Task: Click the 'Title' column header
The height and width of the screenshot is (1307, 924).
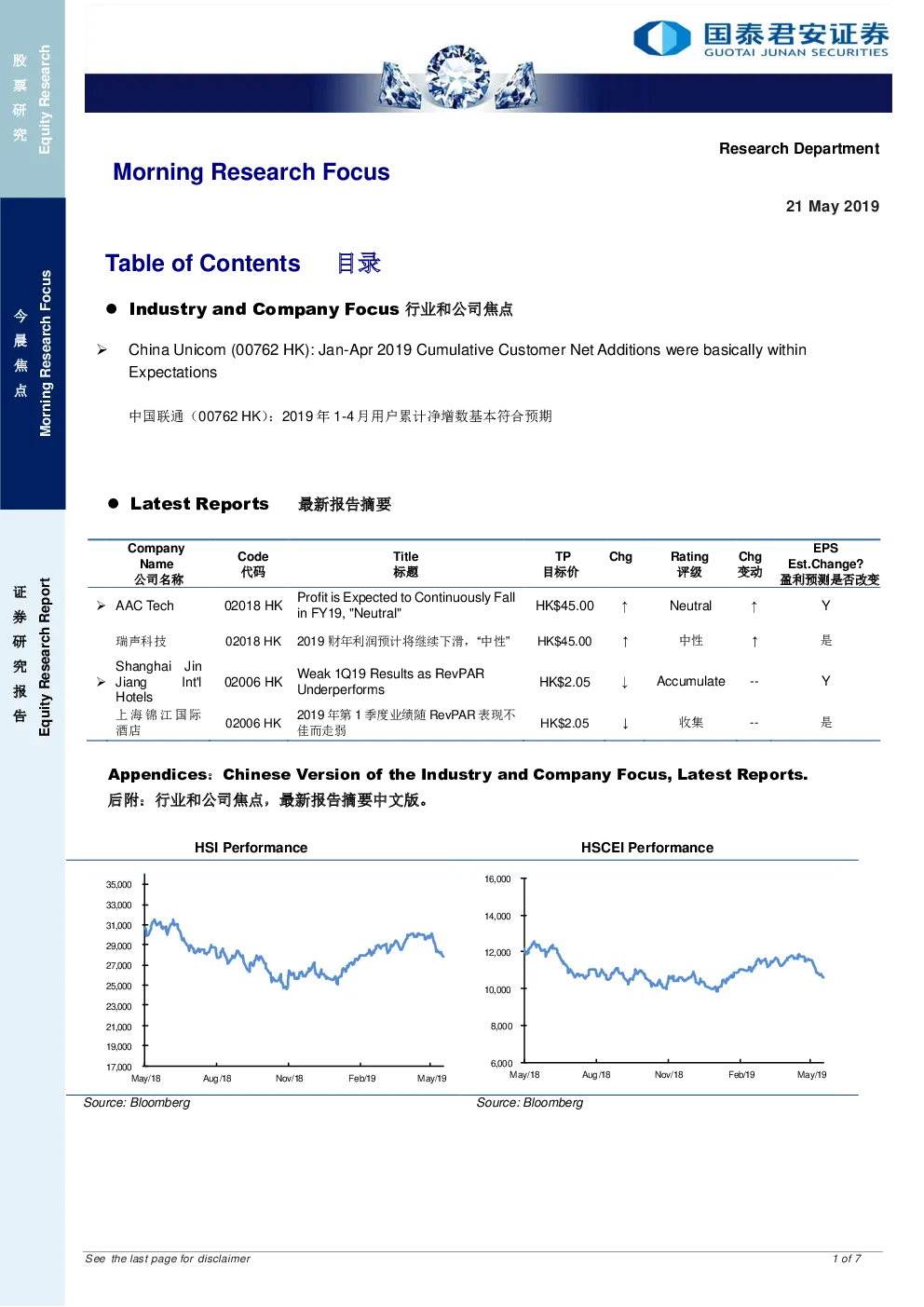Action: click(x=406, y=564)
